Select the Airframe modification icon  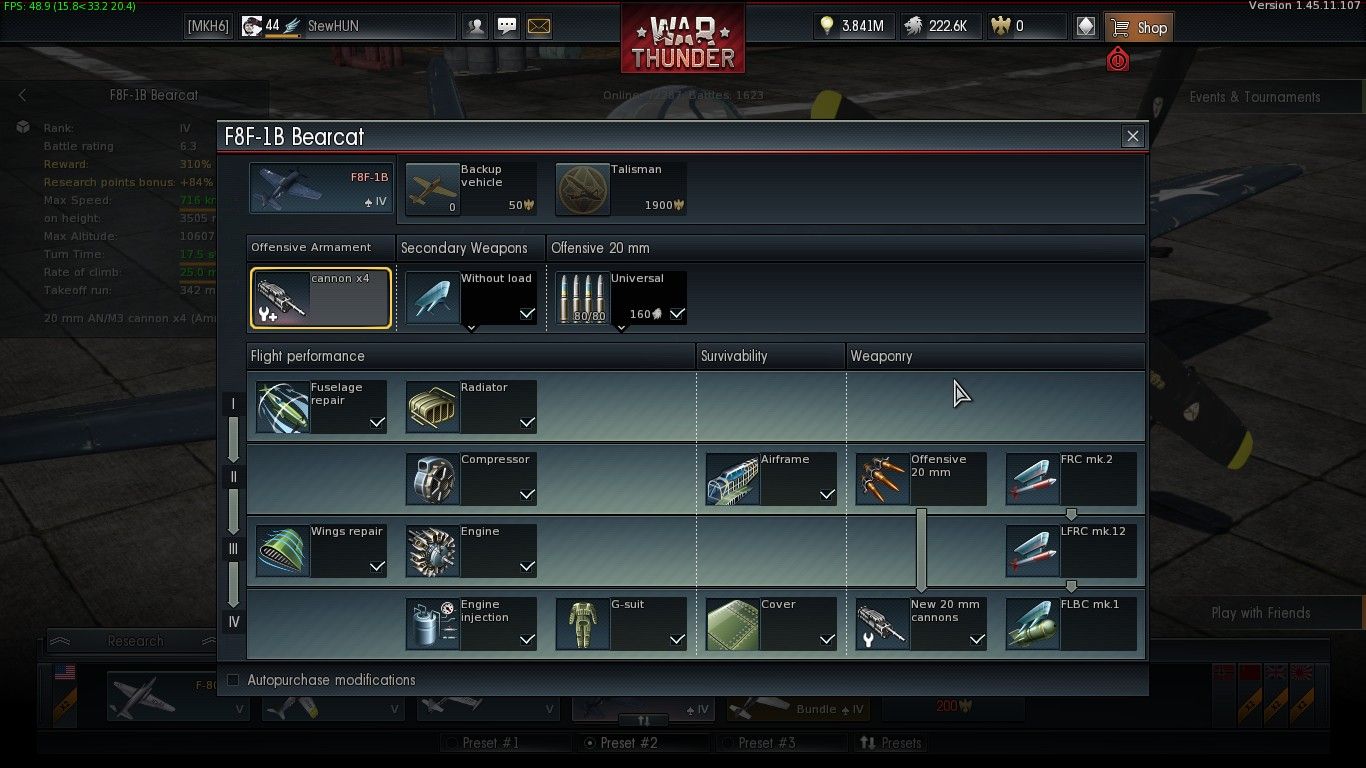(x=732, y=479)
